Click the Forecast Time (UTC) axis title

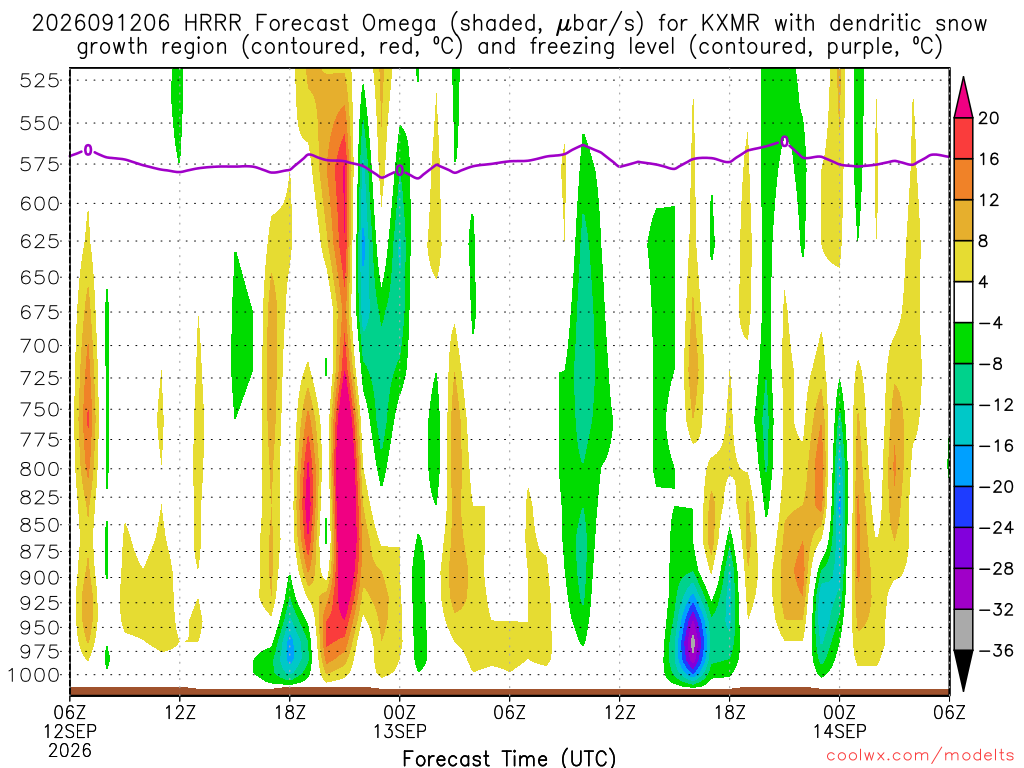tap(509, 758)
